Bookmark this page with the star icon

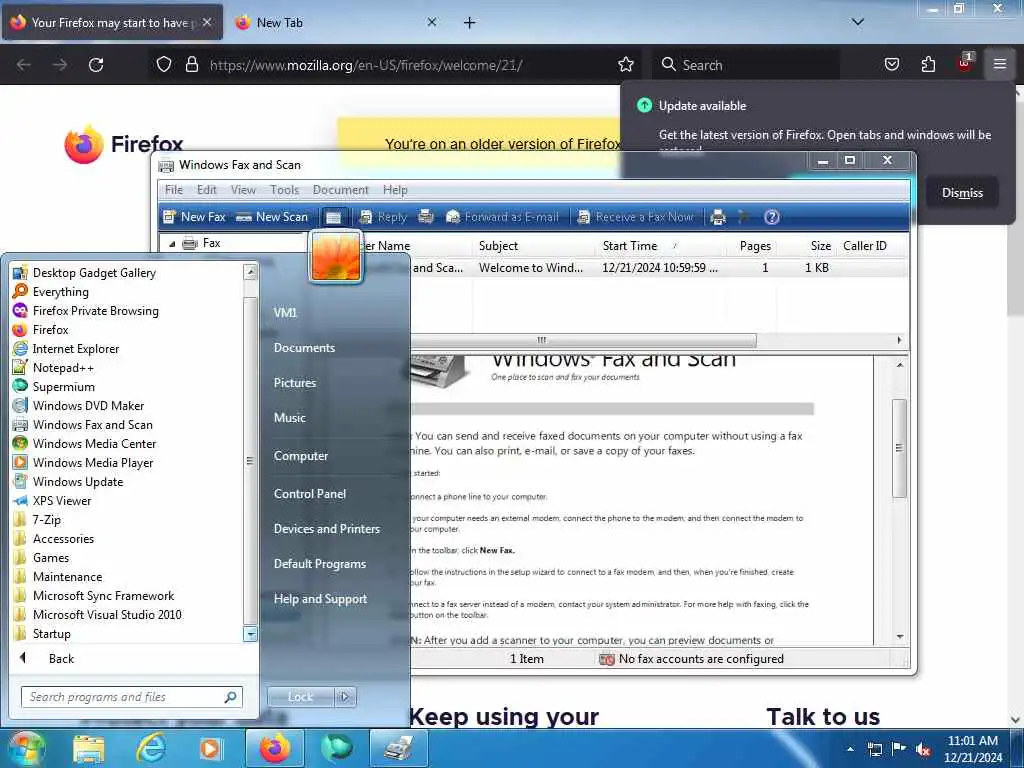626,65
